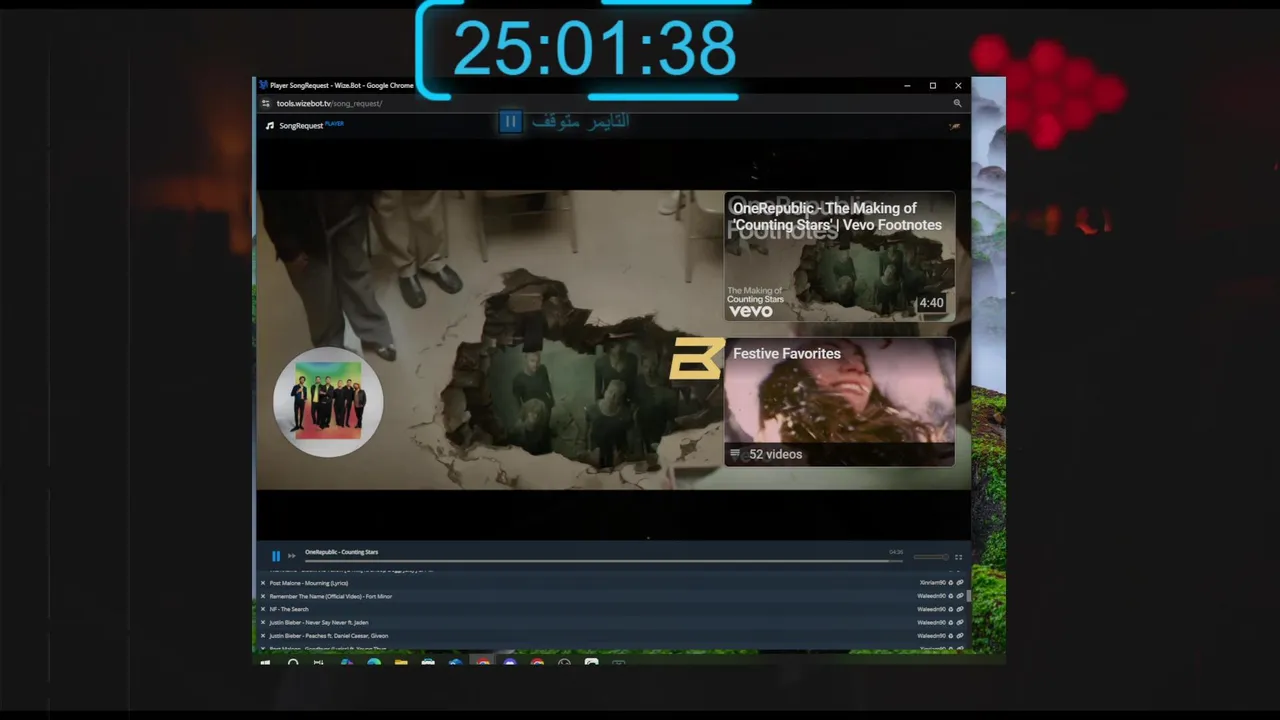This screenshot has height=720, width=1280.
Task: Remove Justin Bieber - Peaches from the queue
Action: [263, 636]
